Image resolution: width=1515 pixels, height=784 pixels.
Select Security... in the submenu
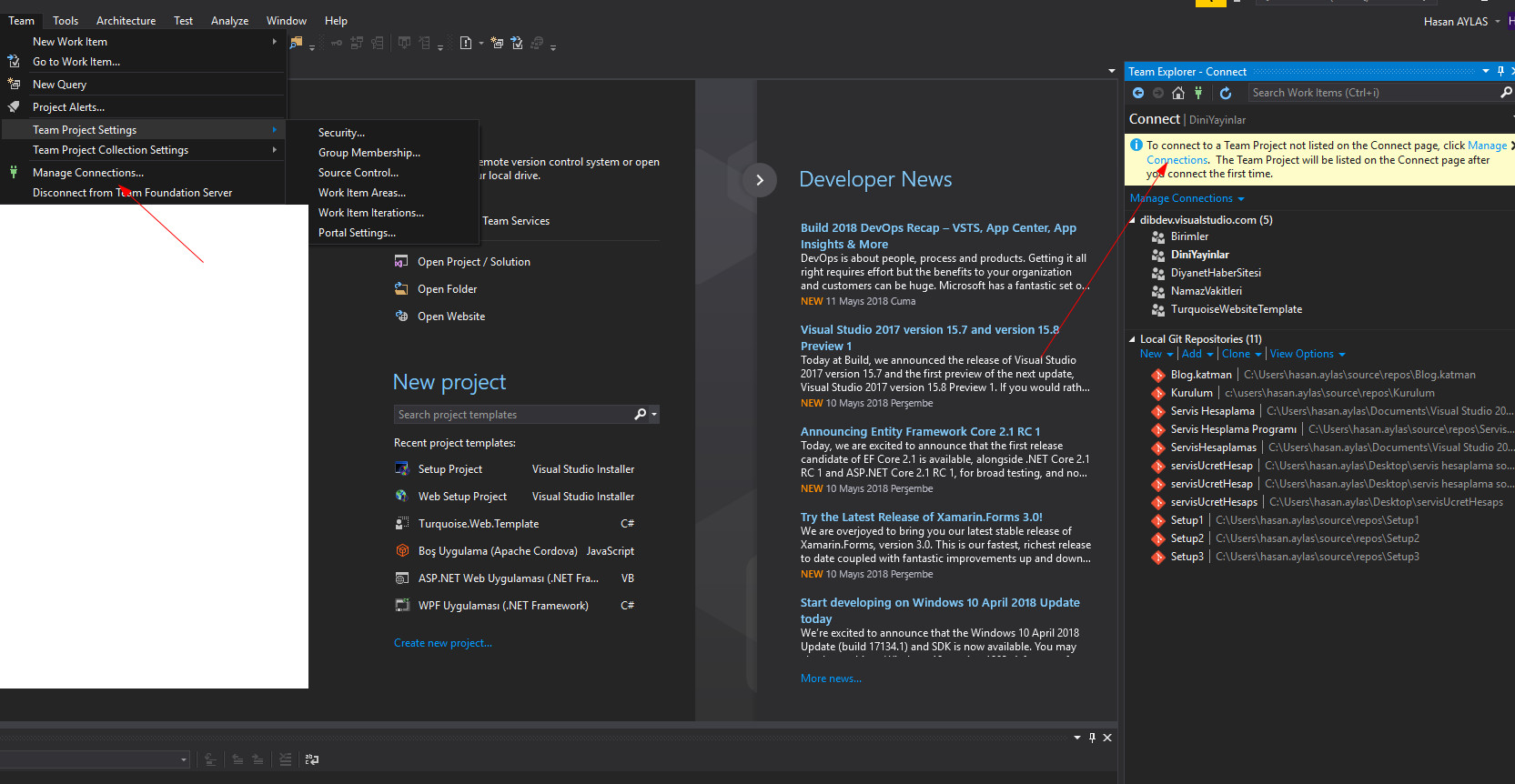pyautogui.click(x=394, y=133)
